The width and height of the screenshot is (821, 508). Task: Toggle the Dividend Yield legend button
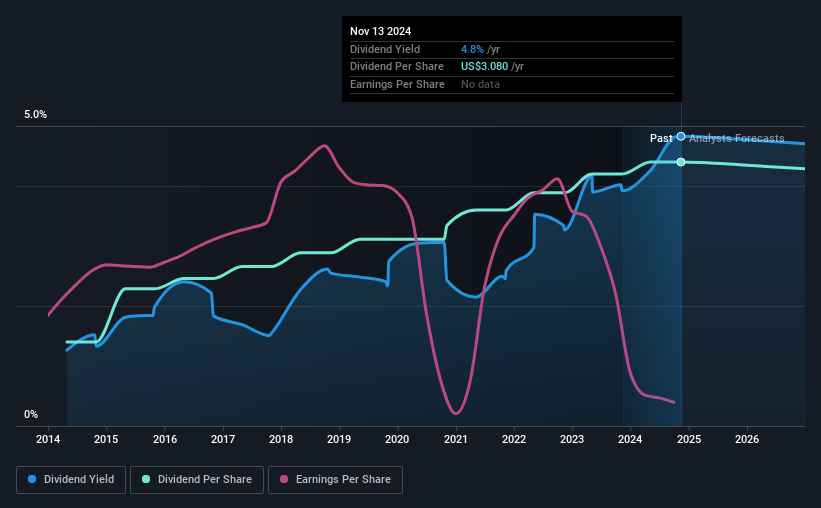tap(71, 480)
